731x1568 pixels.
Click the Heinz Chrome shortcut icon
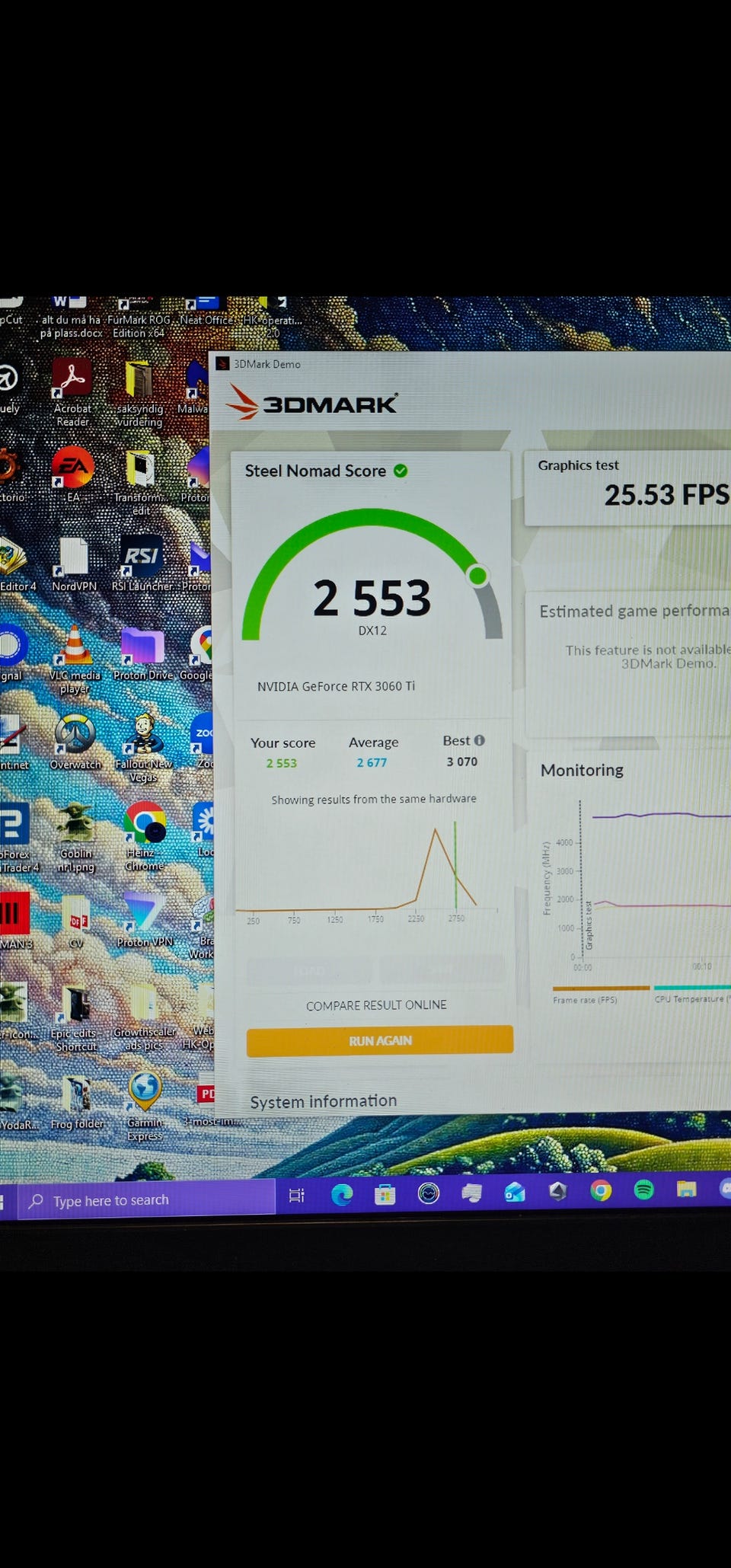pyautogui.click(x=145, y=836)
